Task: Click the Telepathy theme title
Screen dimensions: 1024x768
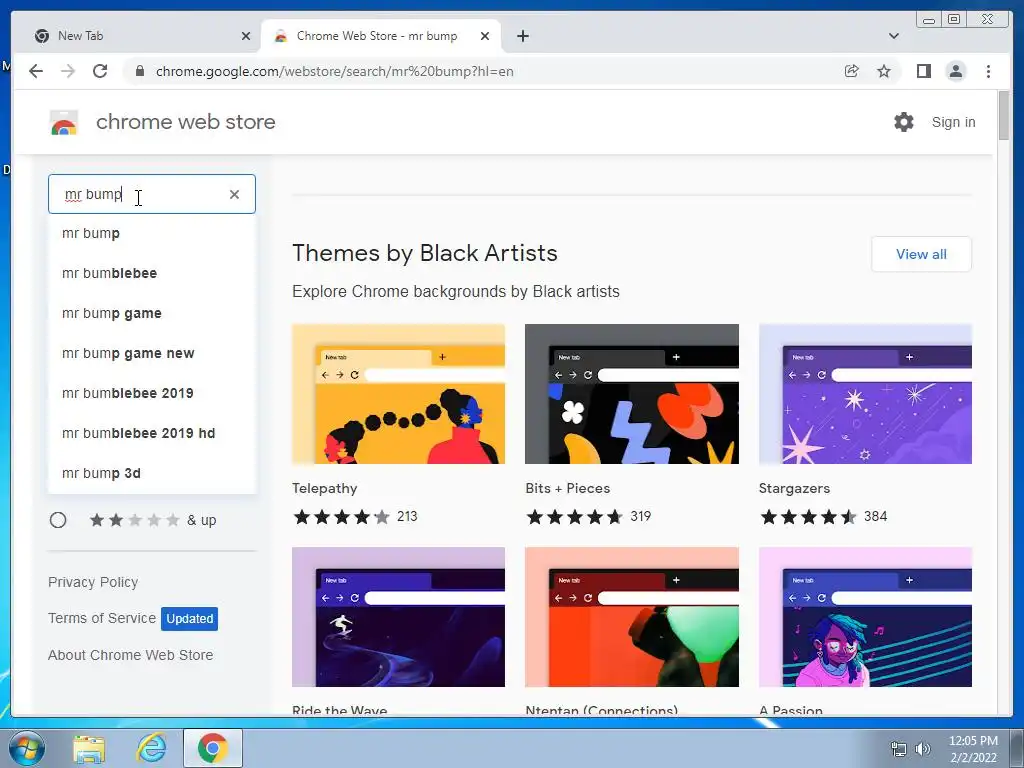Action: (x=325, y=488)
